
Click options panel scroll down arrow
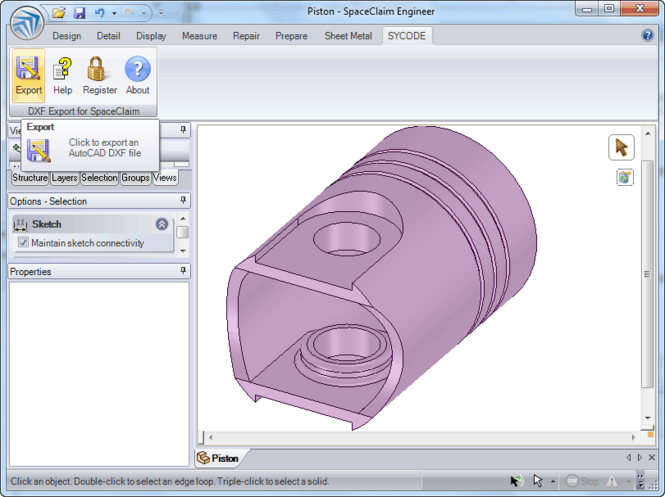point(183,251)
